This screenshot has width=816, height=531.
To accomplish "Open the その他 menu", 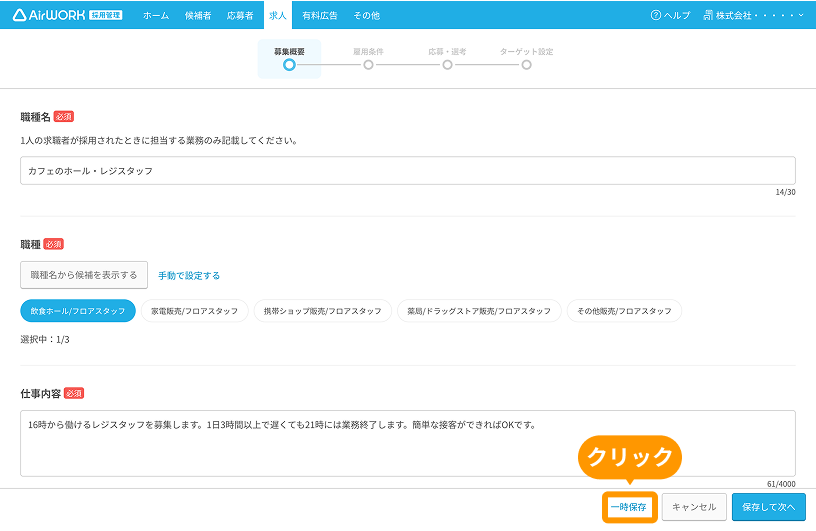I will (x=366, y=16).
